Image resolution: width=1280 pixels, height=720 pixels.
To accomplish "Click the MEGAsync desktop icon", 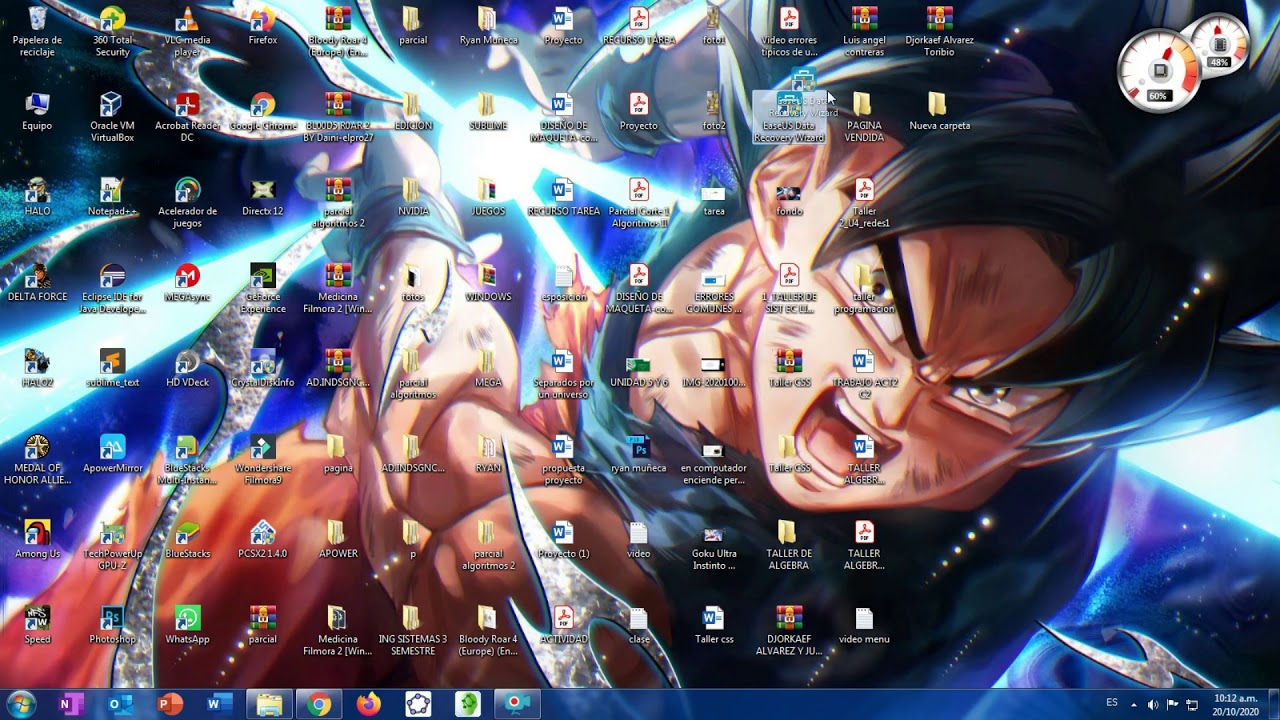I will (x=187, y=282).
